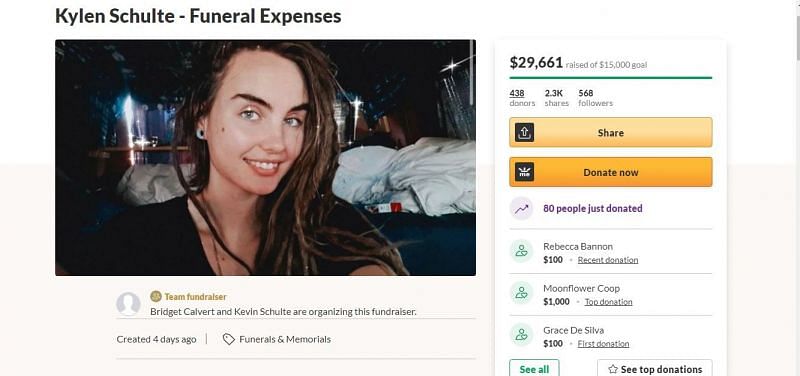The width and height of the screenshot is (800, 376).
Task: Click Rebecca Bannon's donor avatar icon
Action: pos(521,250)
